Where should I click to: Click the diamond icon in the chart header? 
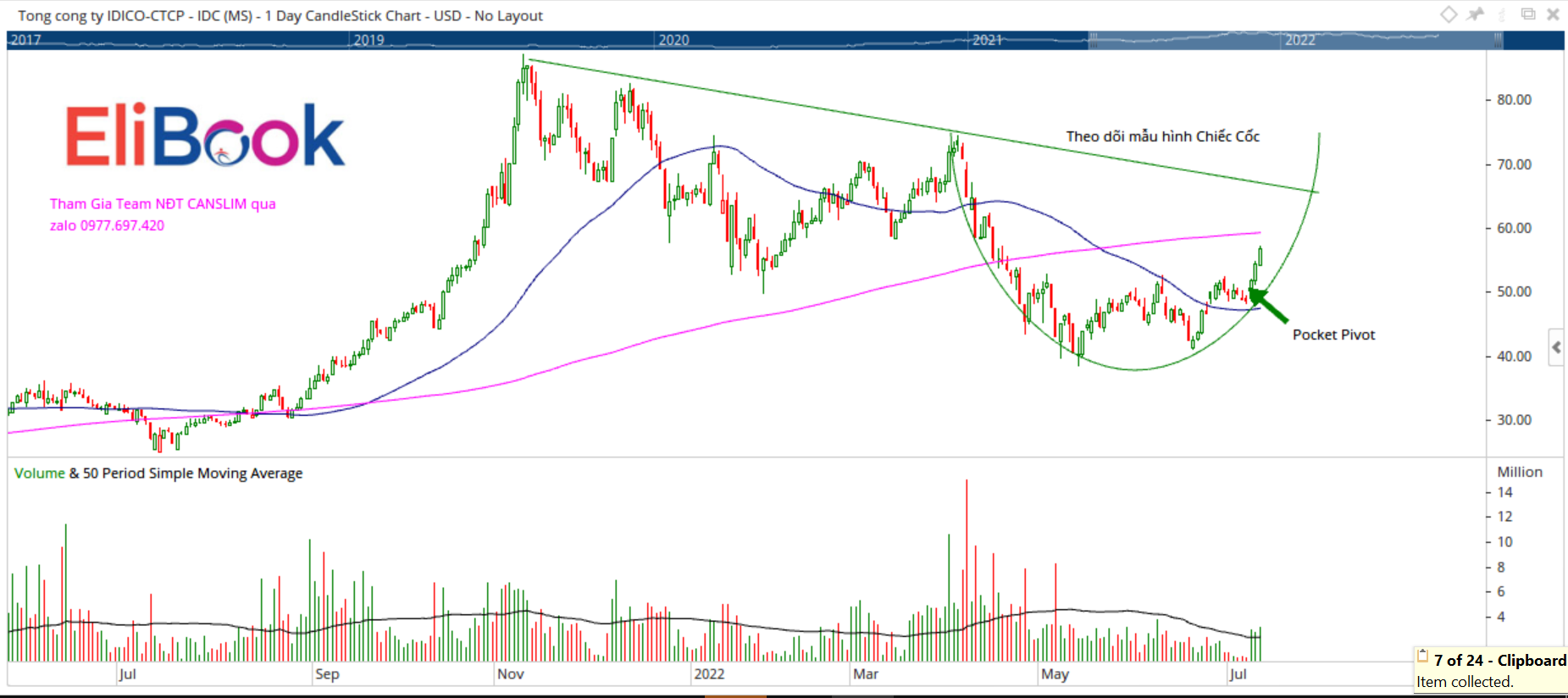[x=1449, y=14]
